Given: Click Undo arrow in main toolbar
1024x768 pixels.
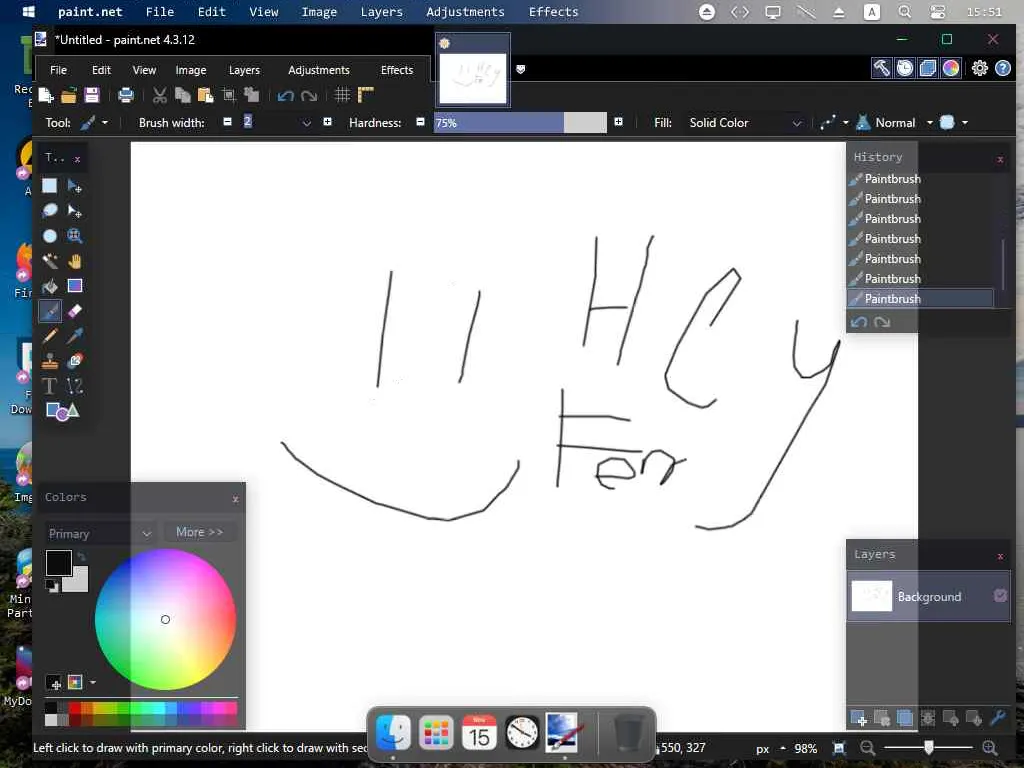Looking at the screenshot, I should pyautogui.click(x=285, y=96).
